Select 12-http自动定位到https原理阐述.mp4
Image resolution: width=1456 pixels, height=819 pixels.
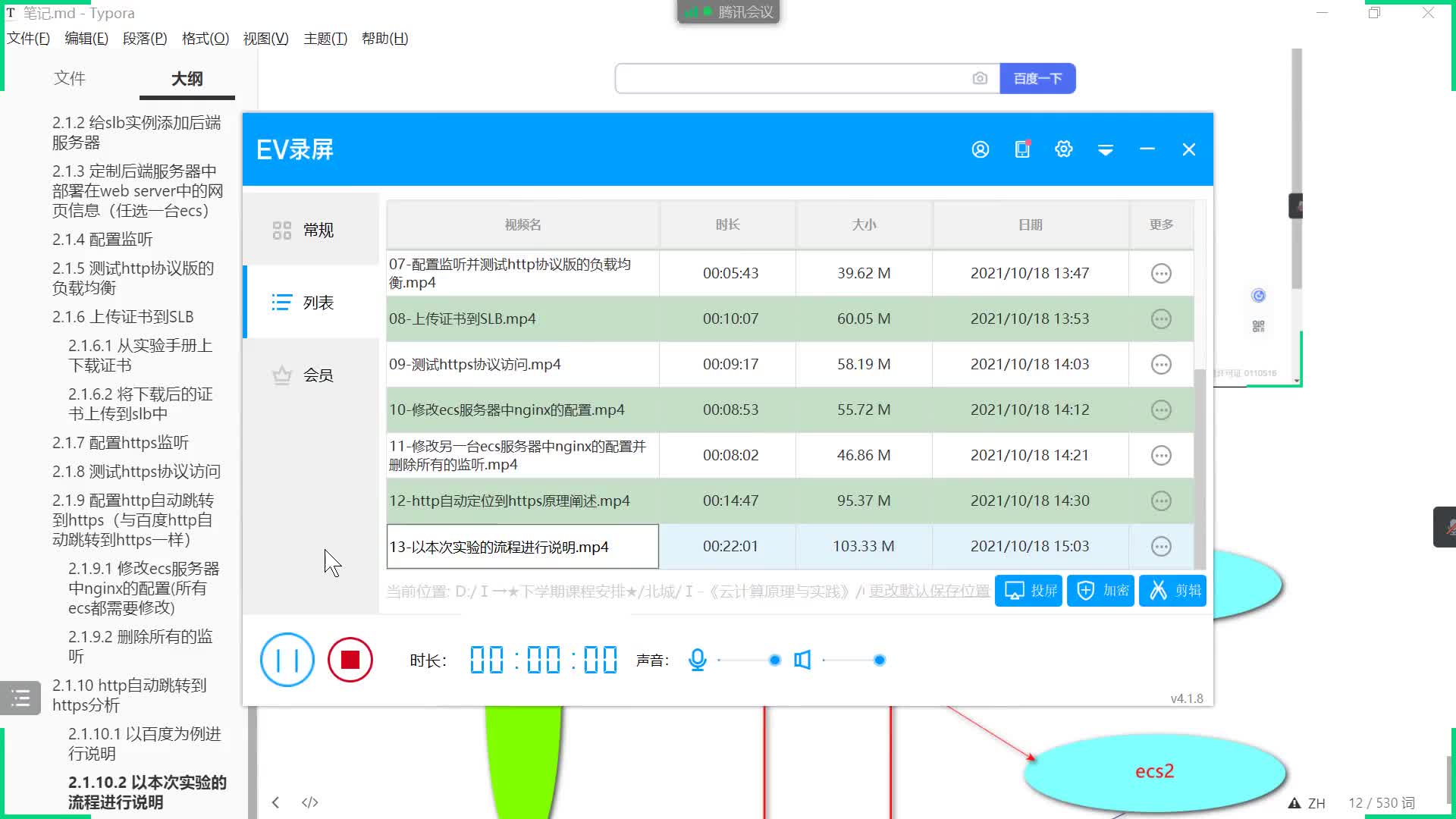pyautogui.click(x=789, y=500)
